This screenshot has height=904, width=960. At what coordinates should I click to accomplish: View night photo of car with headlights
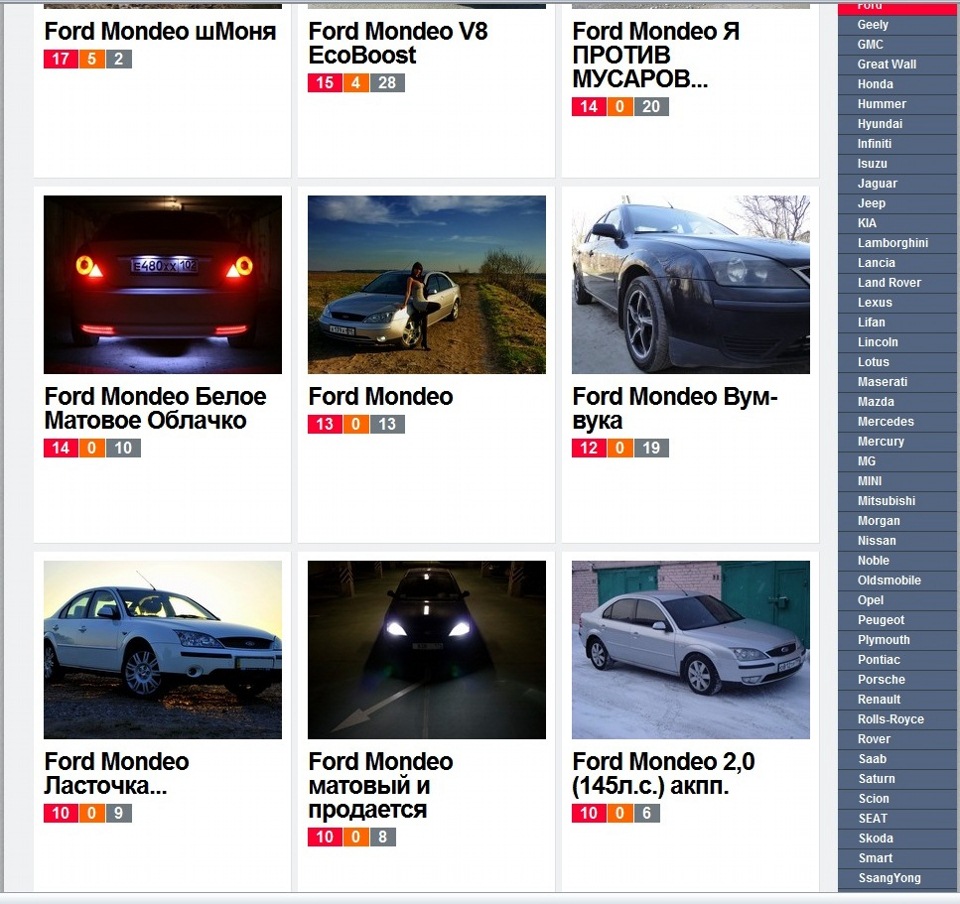click(427, 650)
